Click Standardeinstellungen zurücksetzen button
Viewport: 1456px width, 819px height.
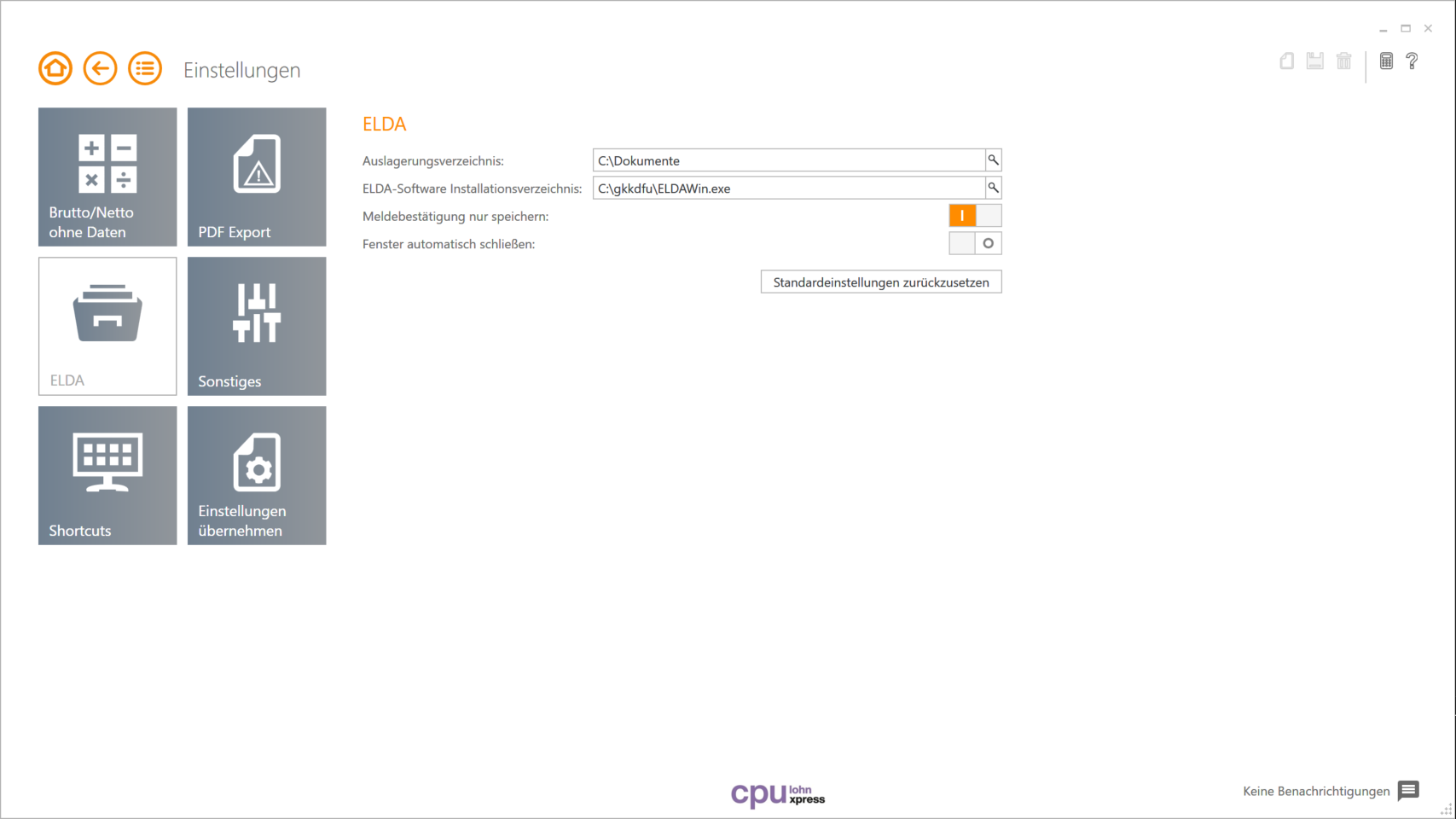pos(881,282)
